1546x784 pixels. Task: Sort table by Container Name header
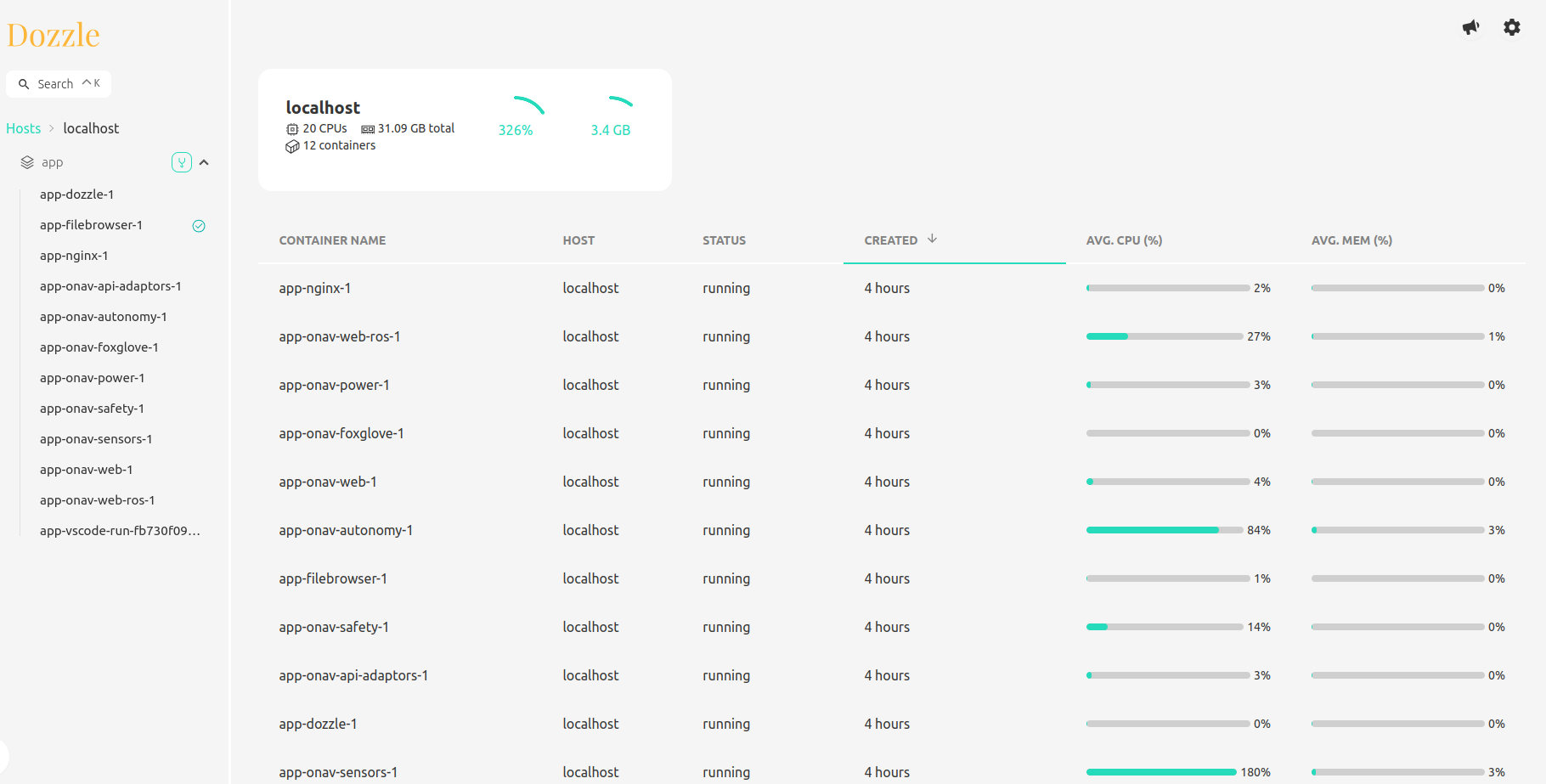(x=332, y=240)
